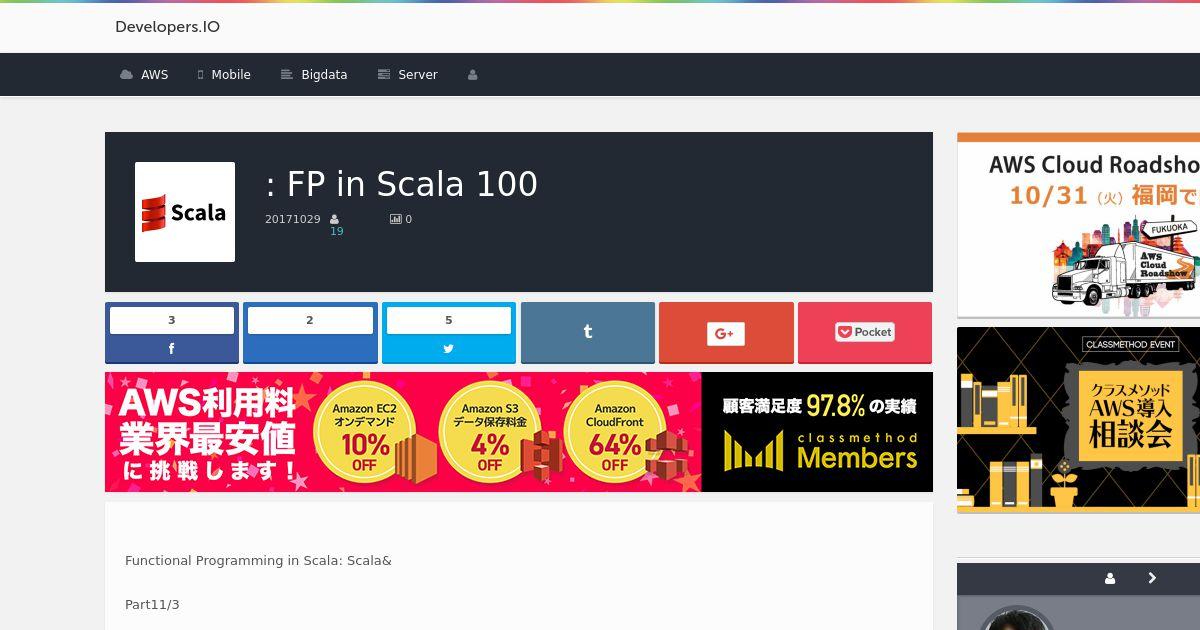The image size is (1200, 630).
Task: Click the share button showing count 2
Action: pos(310,333)
